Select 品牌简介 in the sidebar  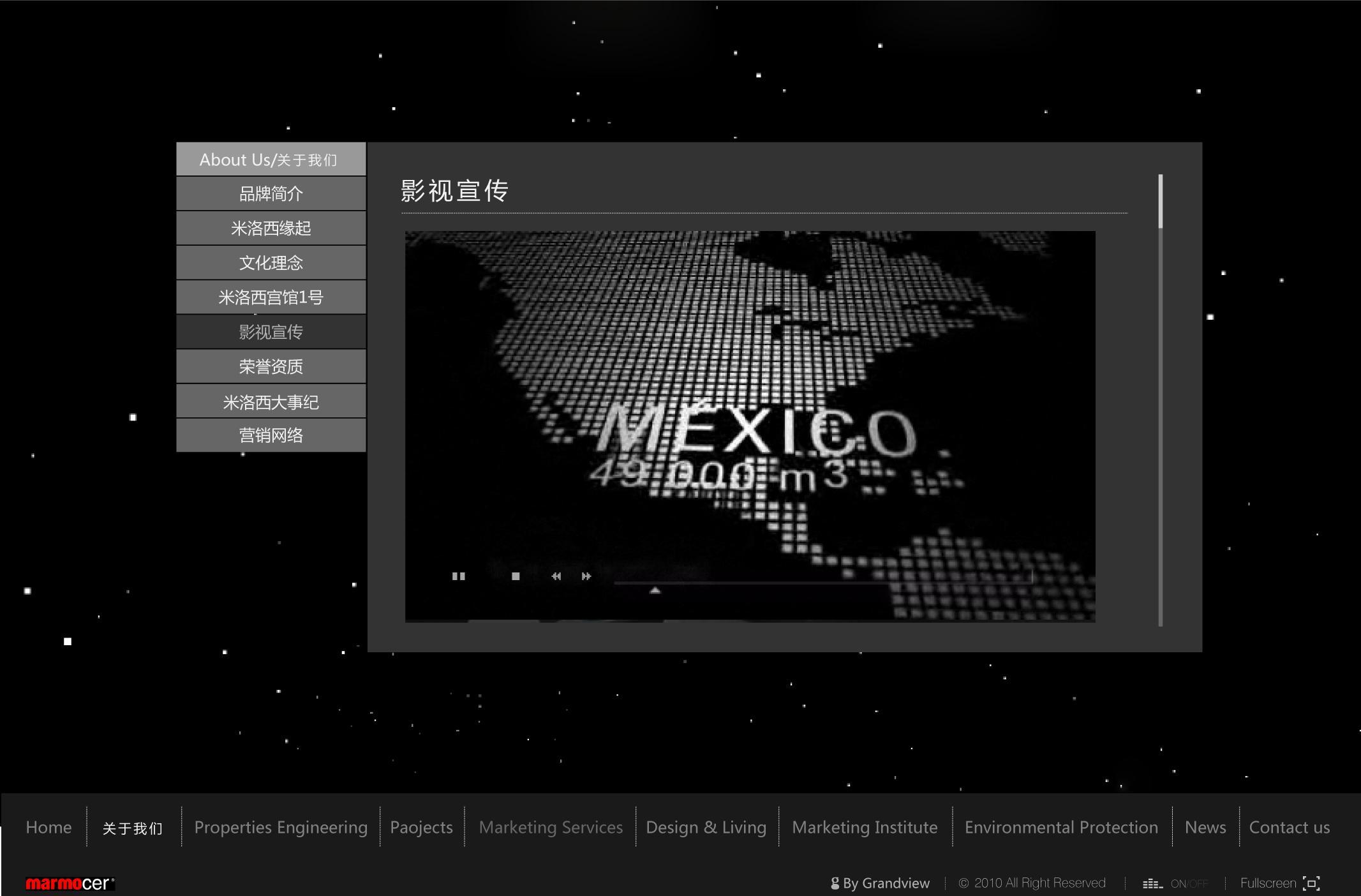click(271, 194)
